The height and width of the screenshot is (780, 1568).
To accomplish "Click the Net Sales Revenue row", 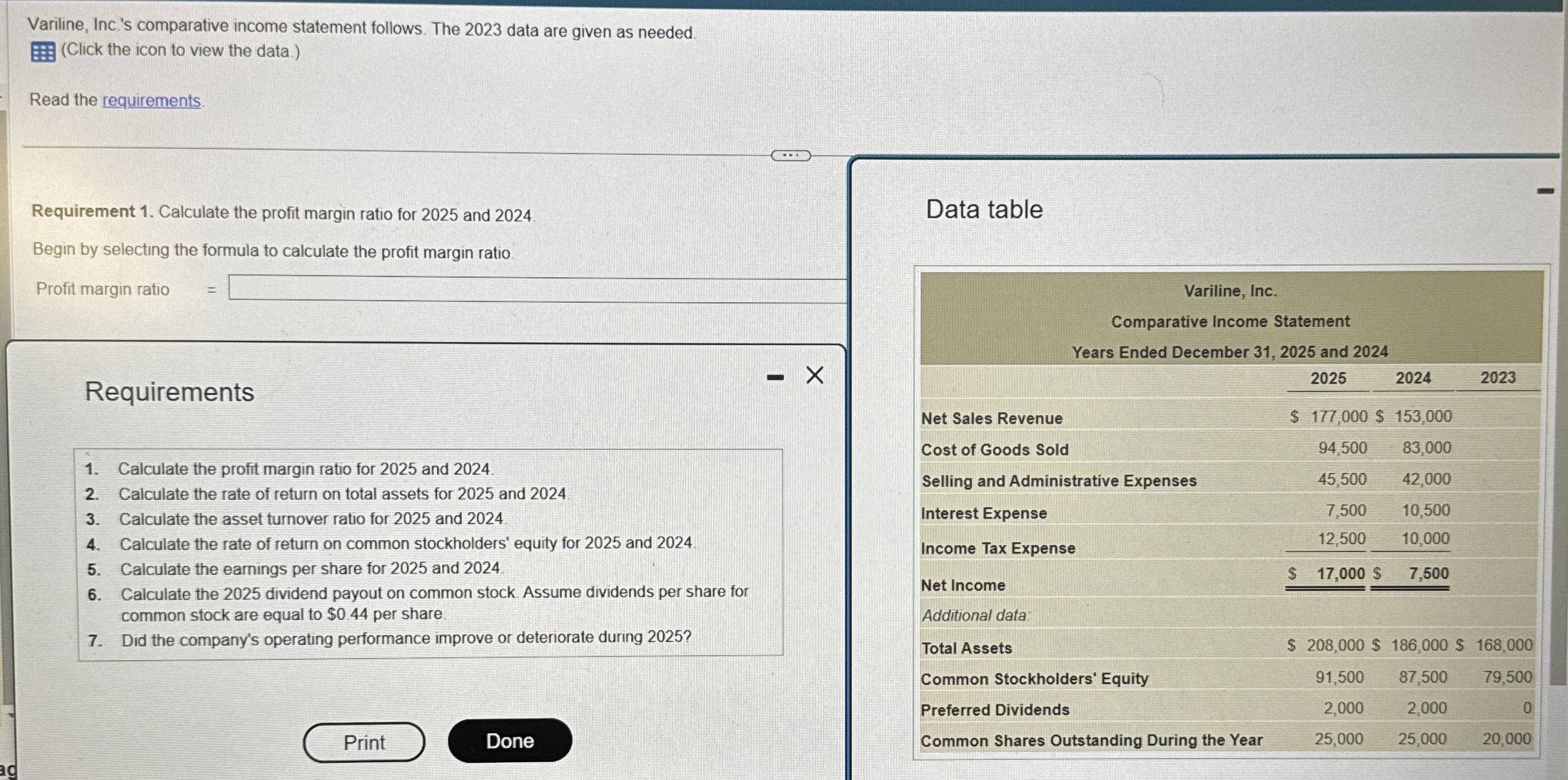I will click(991, 419).
